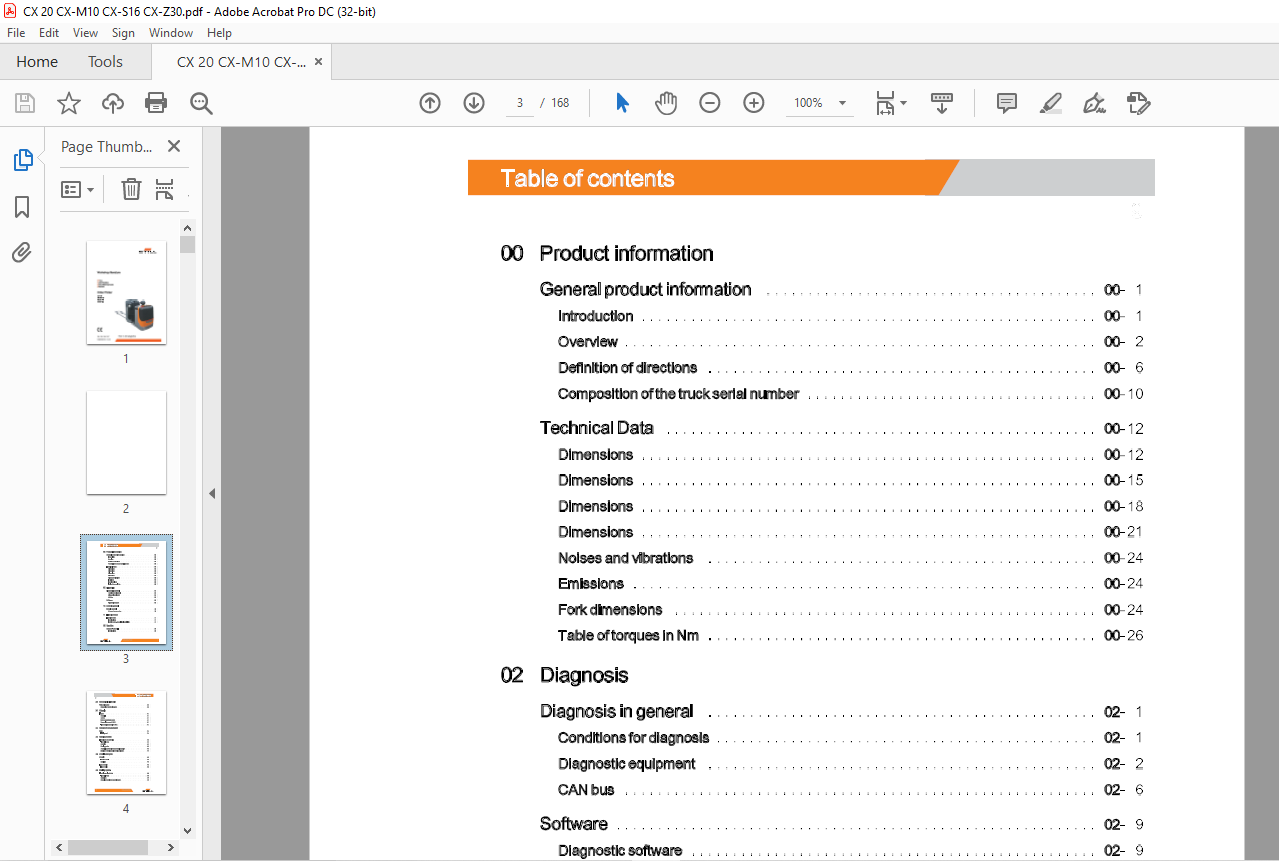
Task: Click the stamp tool icon
Action: click(1138, 103)
